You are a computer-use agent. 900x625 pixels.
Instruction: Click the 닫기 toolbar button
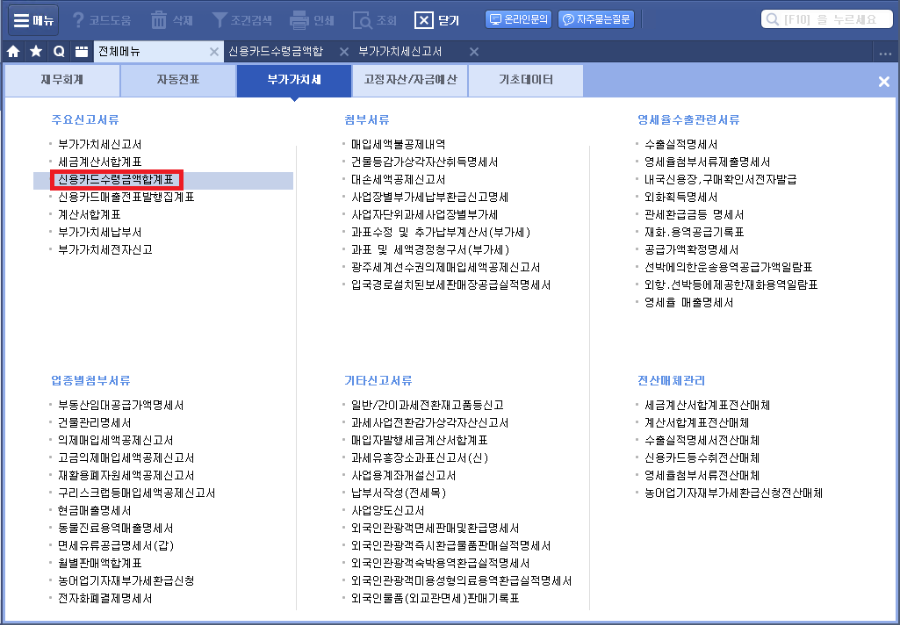point(437,20)
